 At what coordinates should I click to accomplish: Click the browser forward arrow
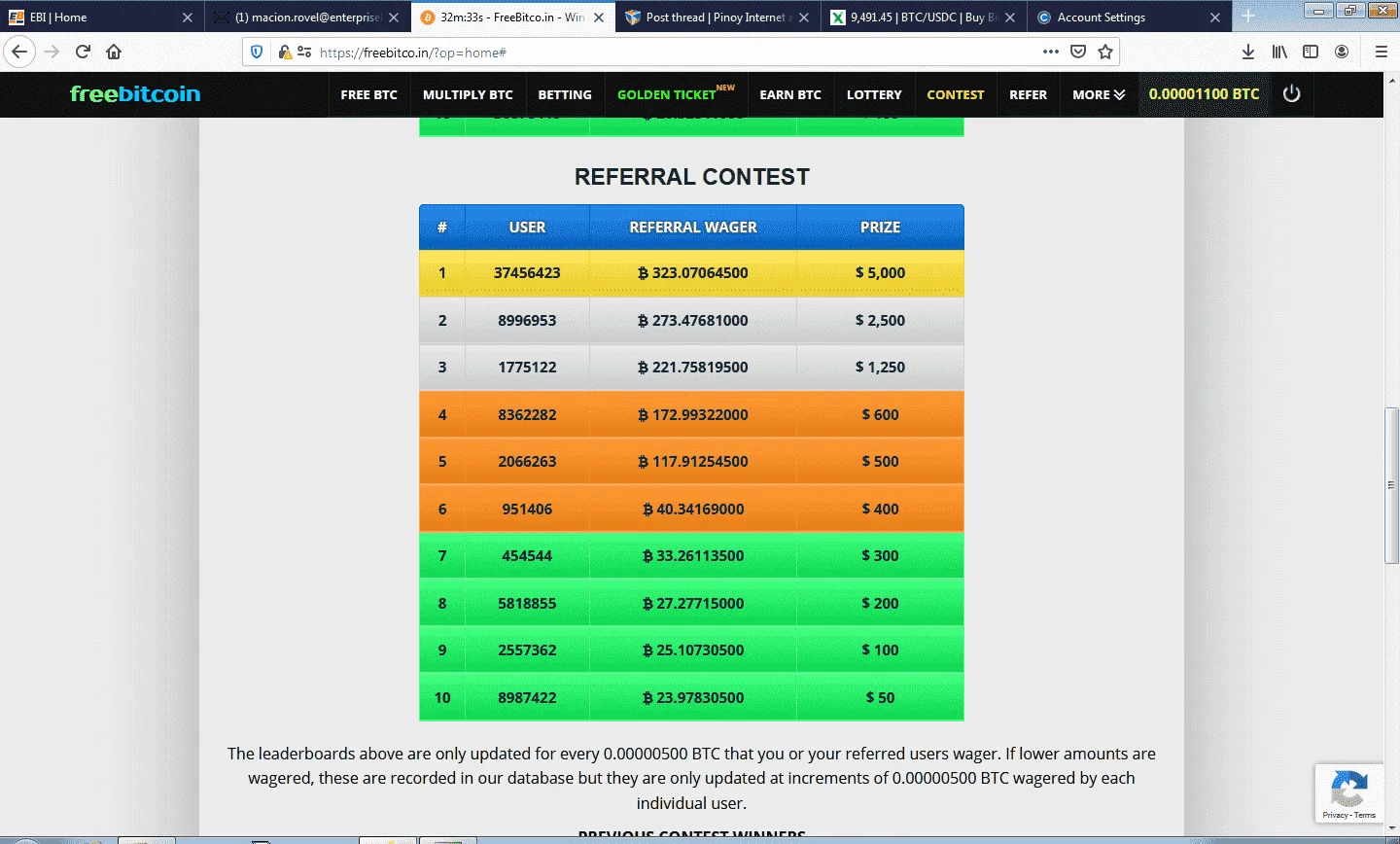pos(52,52)
